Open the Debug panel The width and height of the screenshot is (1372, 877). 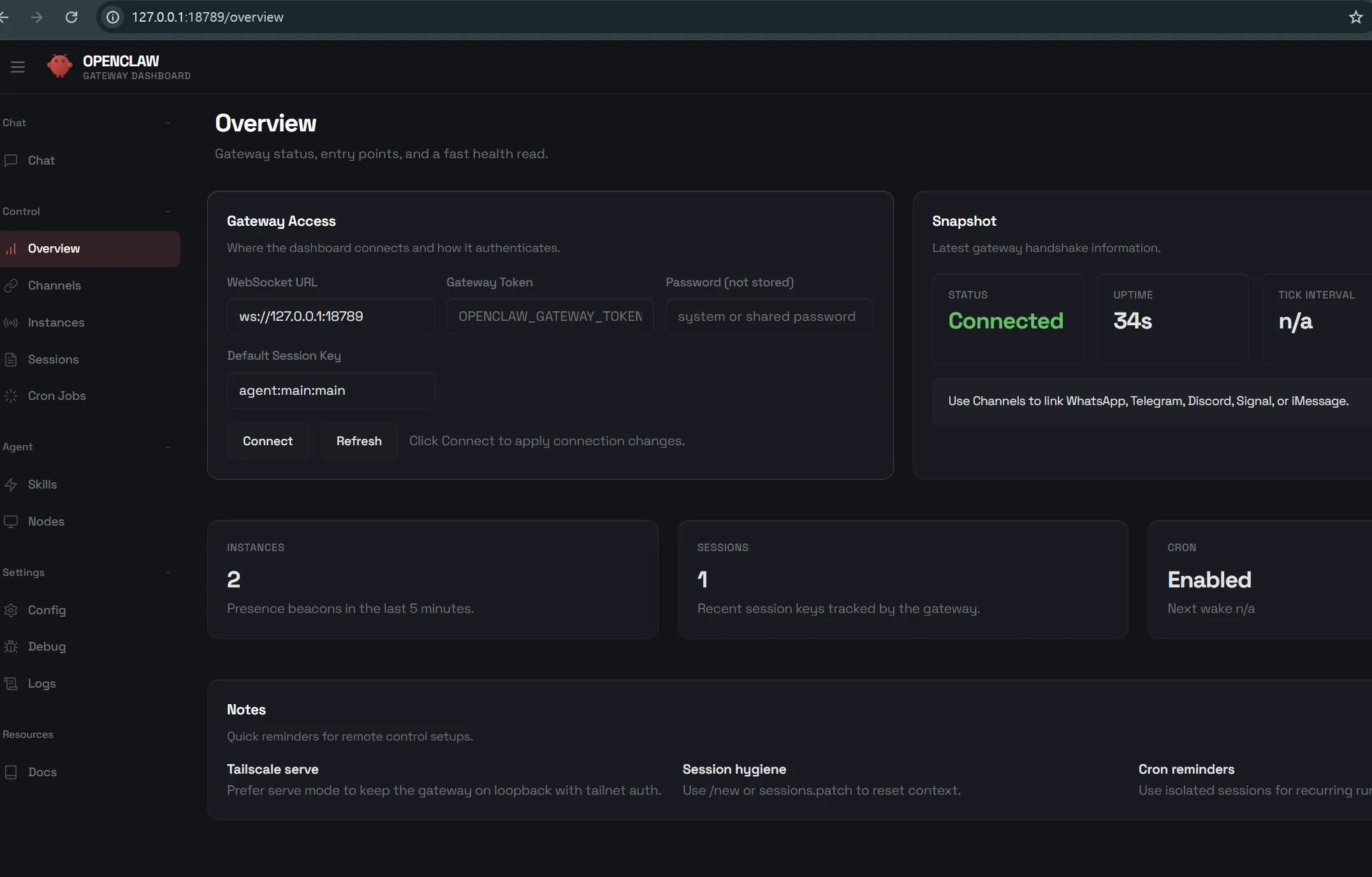pos(47,646)
